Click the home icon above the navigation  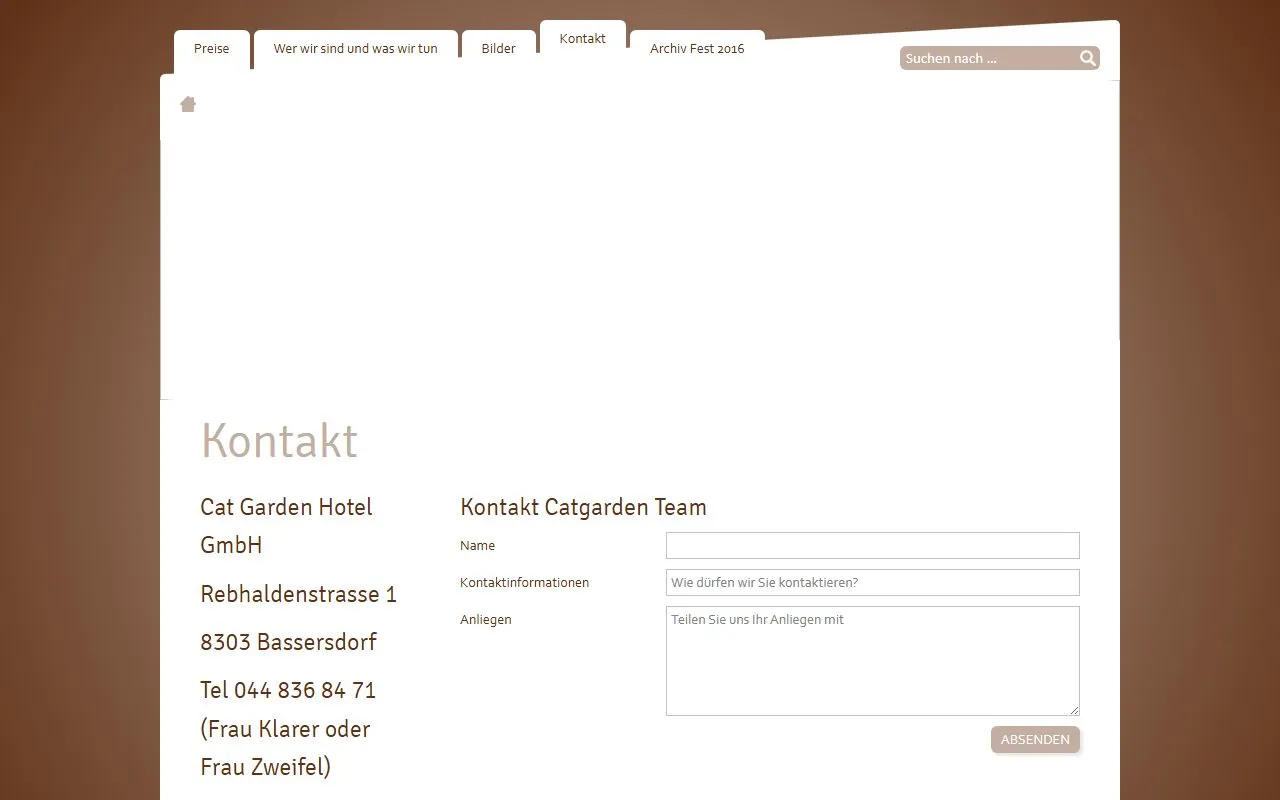pos(188,104)
